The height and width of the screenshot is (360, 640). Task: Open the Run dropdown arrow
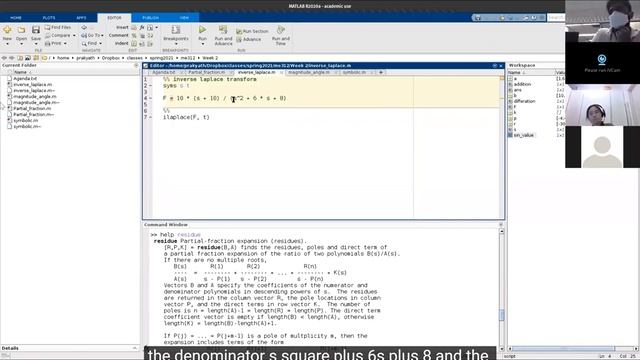pos(202,44)
